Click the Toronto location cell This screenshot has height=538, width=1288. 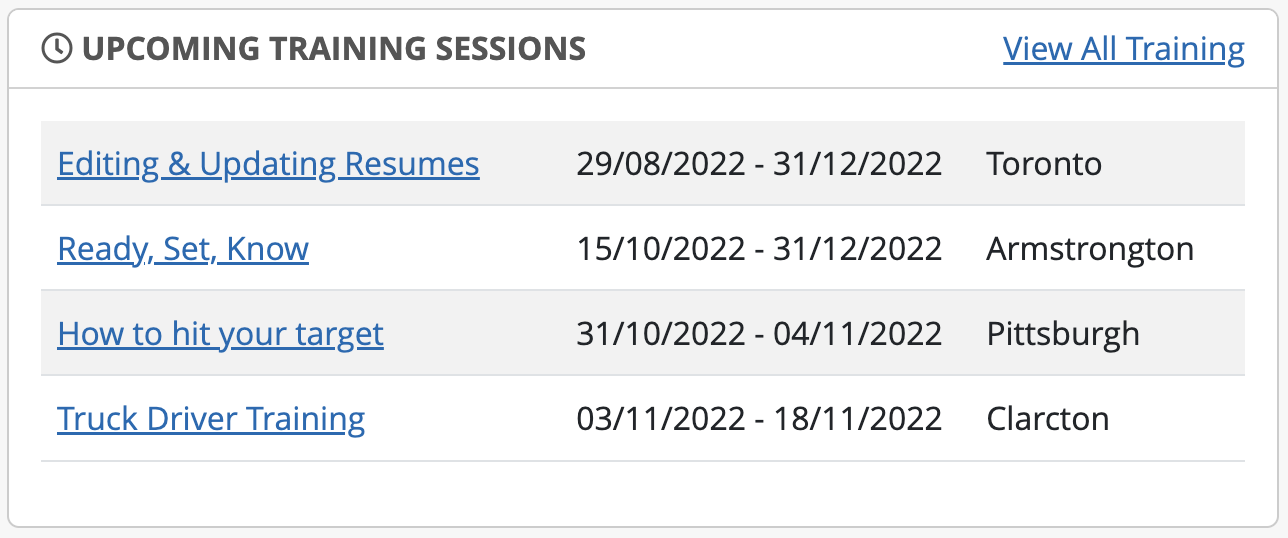(1044, 163)
